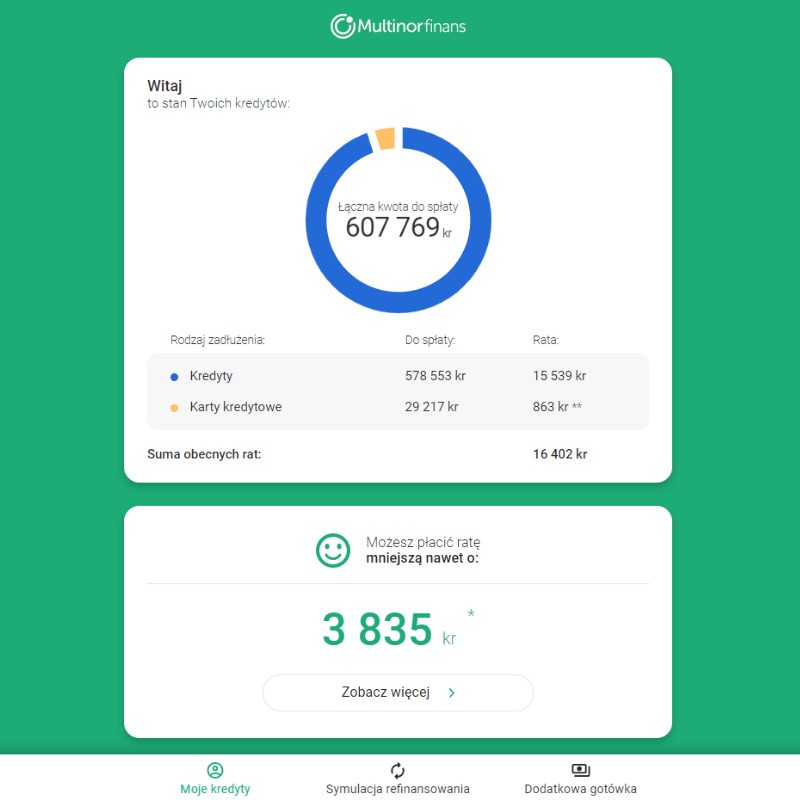This screenshot has width=800, height=800.
Task: Click the Moje kredyty person icon
Action: [x=215, y=770]
